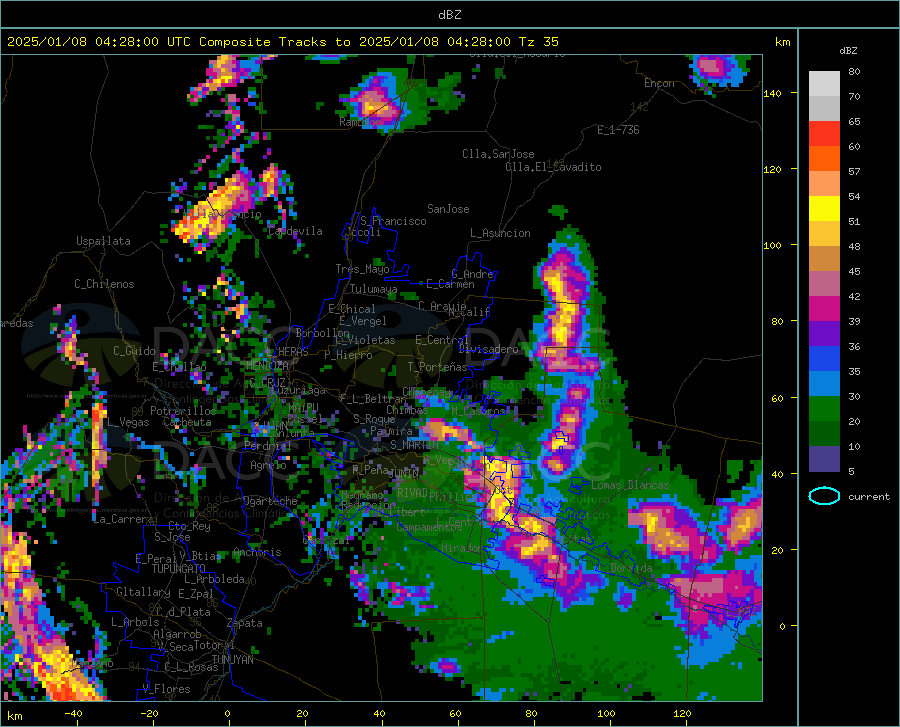Viewport: 900px width, 727px height.
Task: Click the Zapata label
Action: (245, 623)
